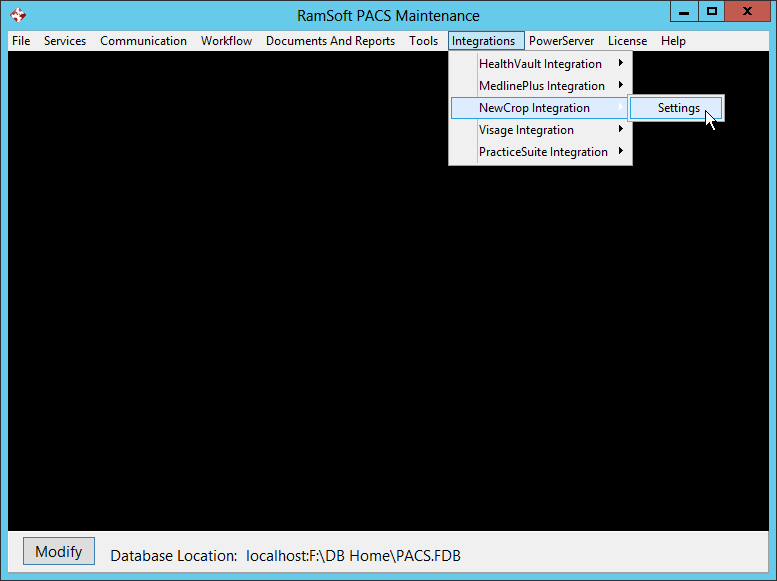Image resolution: width=777 pixels, height=581 pixels.
Task: Open the License menu
Action: coord(627,41)
